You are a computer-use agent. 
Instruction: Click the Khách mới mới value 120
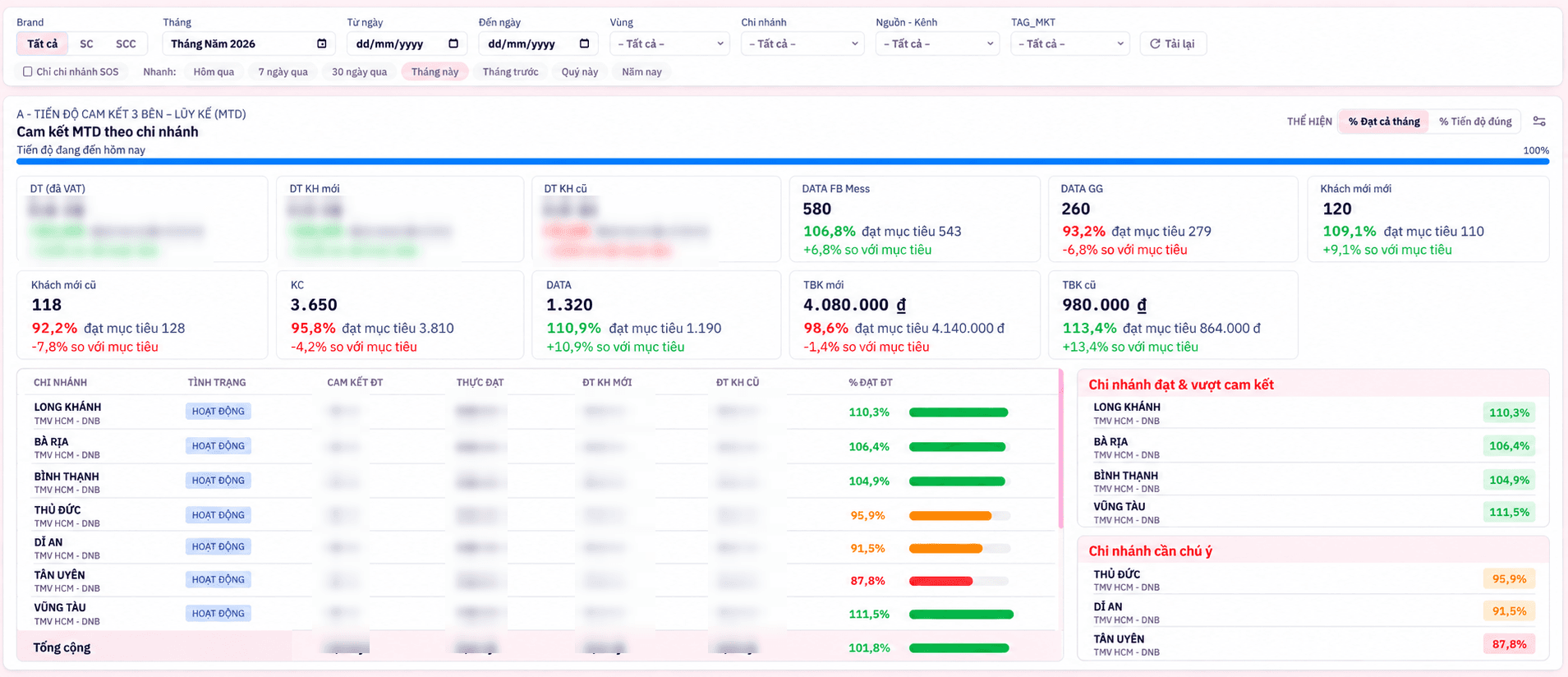coord(1337,209)
